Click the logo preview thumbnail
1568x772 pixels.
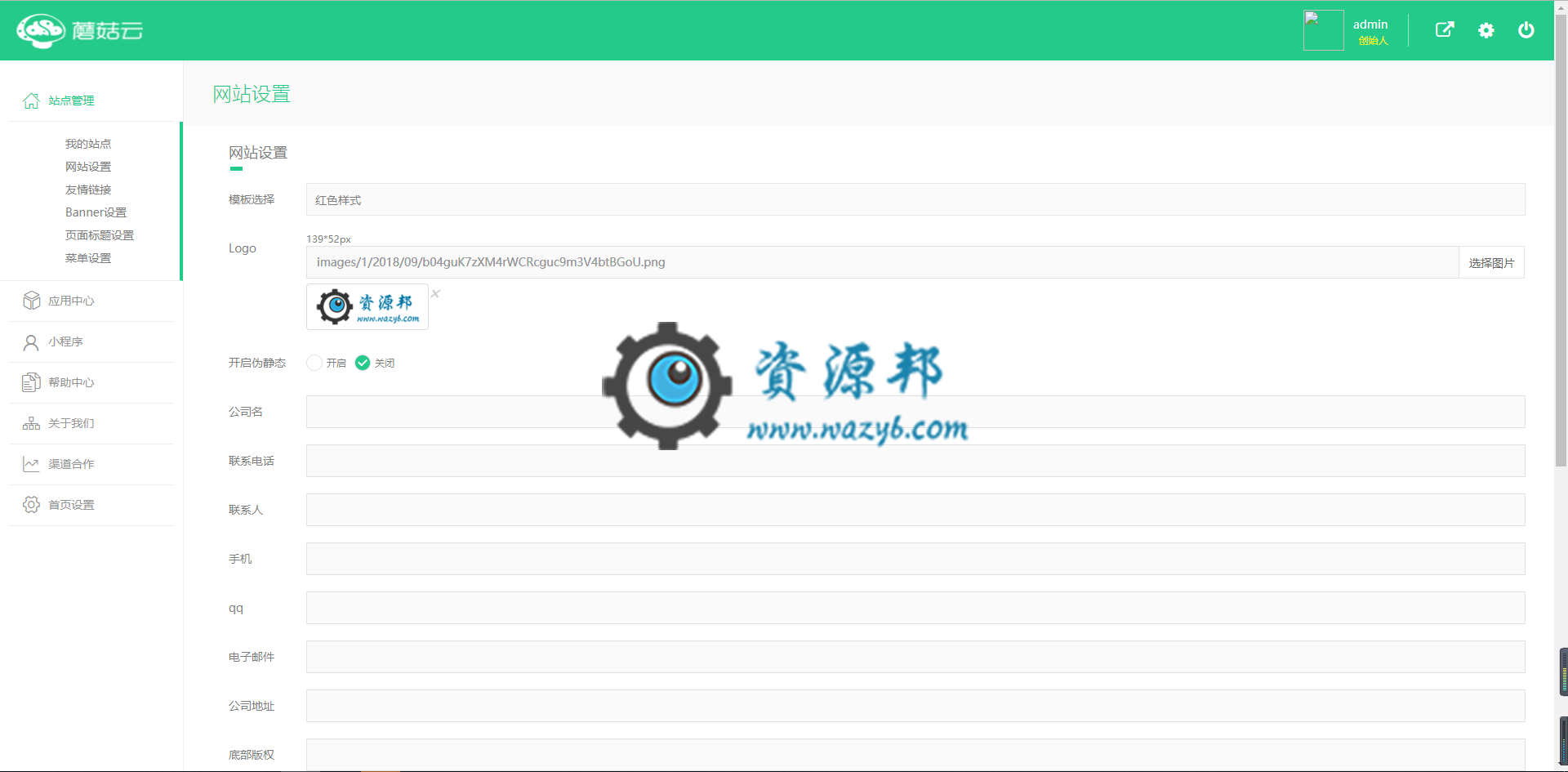point(367,307)
